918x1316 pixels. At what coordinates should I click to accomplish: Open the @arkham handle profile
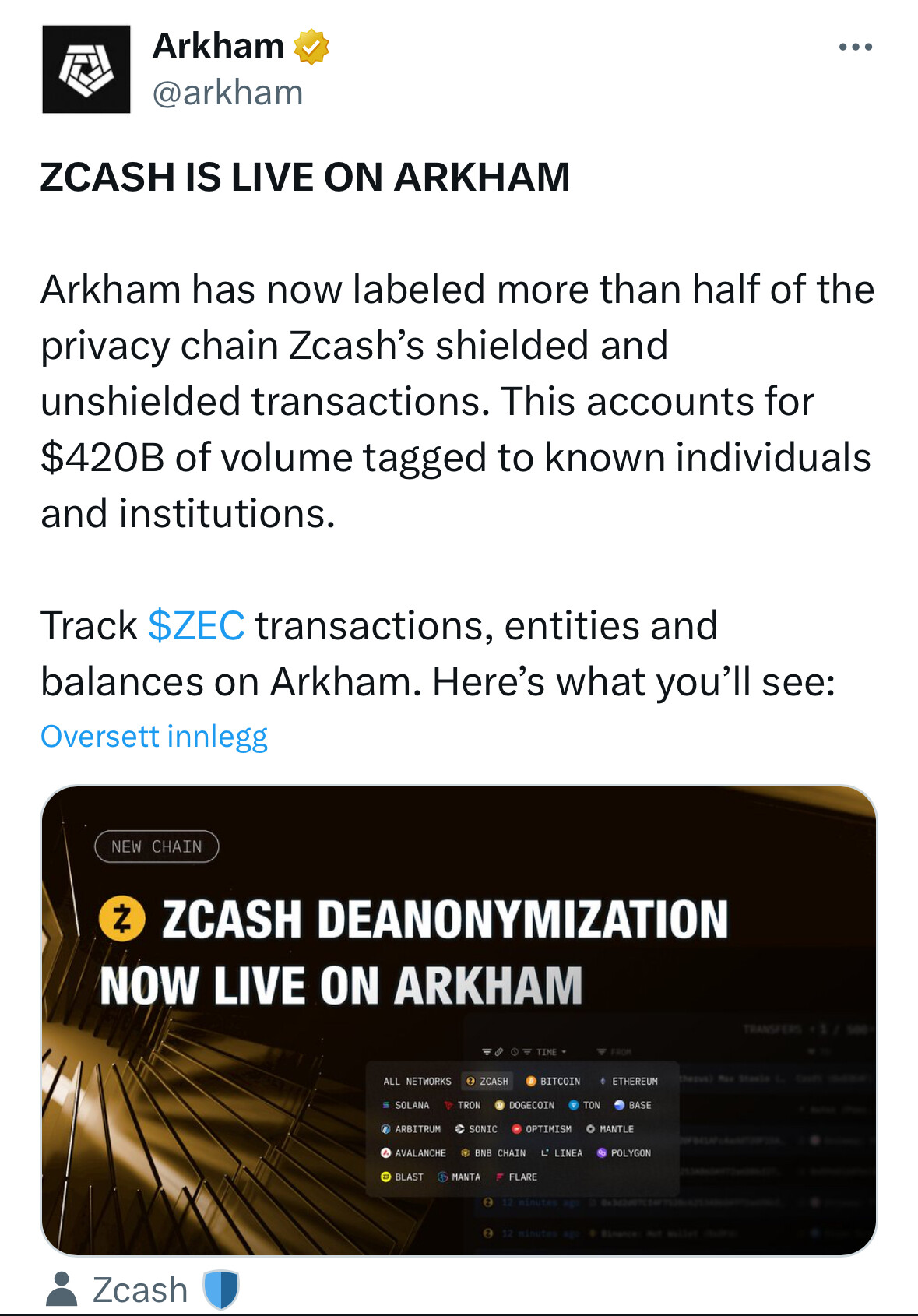227,93
